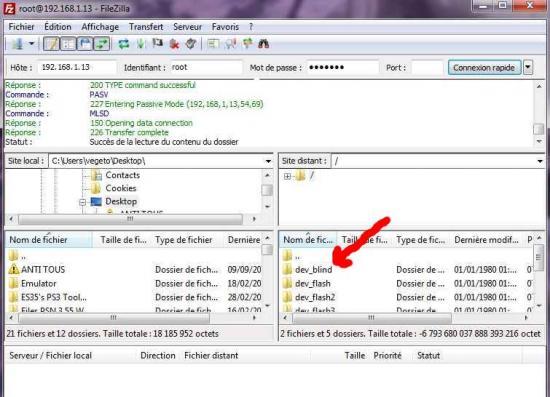Disconnect from the current server
Image resolution: width=550 pixels, height=397 pixels.
[x=174, y=44]
